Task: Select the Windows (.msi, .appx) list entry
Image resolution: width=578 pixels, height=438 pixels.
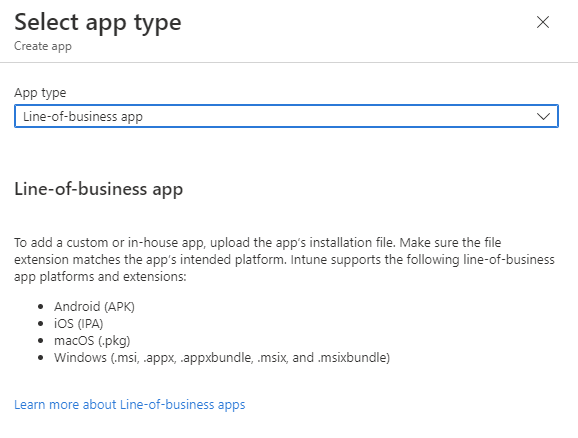Action: 222,358
